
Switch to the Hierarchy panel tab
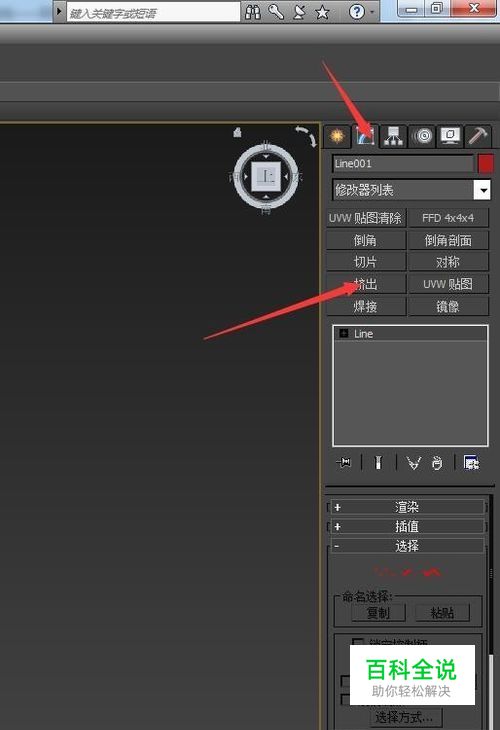click(x=393, y=136)
